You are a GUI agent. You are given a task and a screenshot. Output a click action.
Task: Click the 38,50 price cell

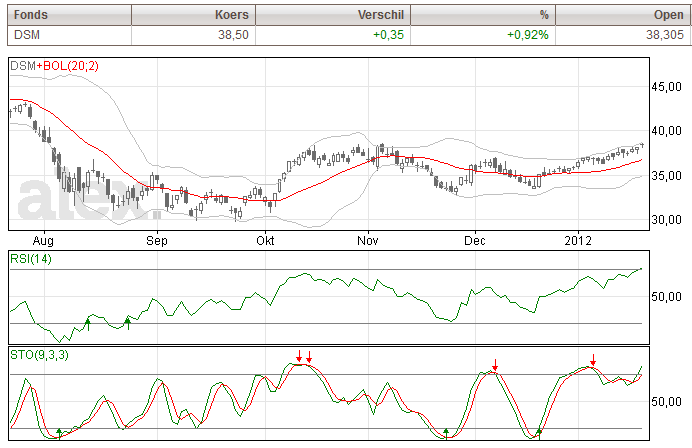194,35
